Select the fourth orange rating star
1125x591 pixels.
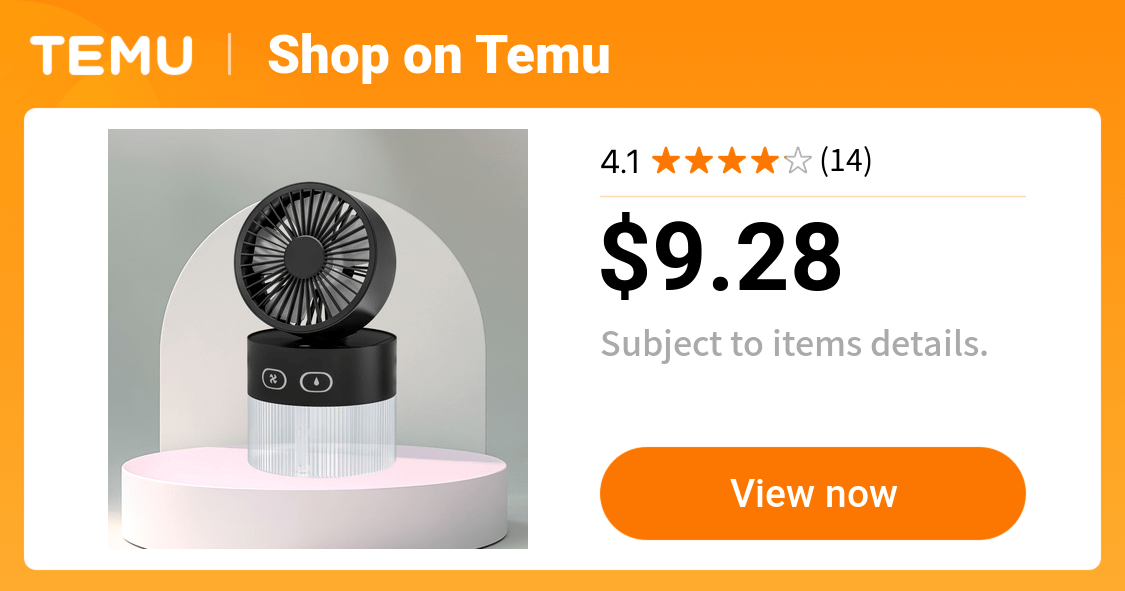point(765,161)
